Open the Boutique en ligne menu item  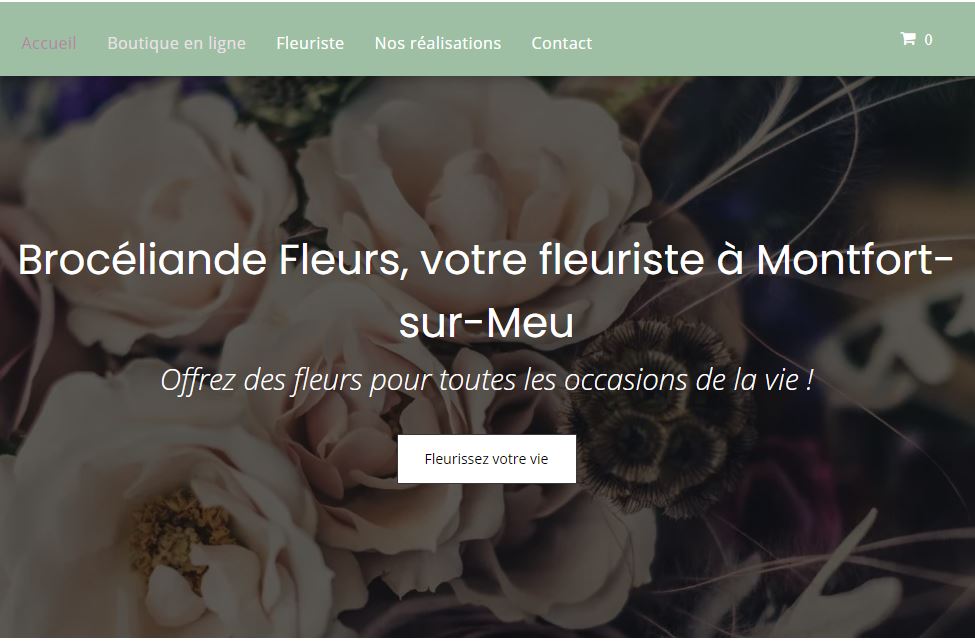[177, 43]
